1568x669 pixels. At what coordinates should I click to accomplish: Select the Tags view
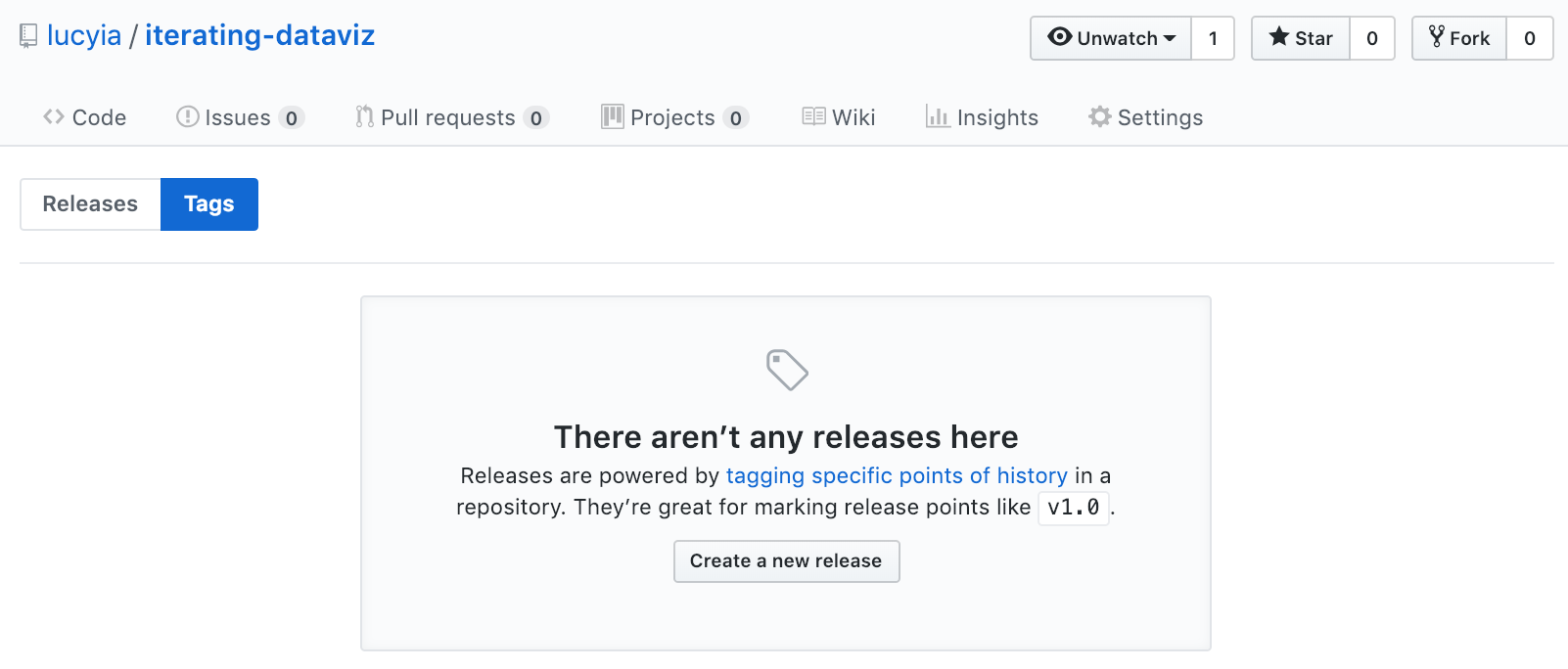(x=209, y=203)
